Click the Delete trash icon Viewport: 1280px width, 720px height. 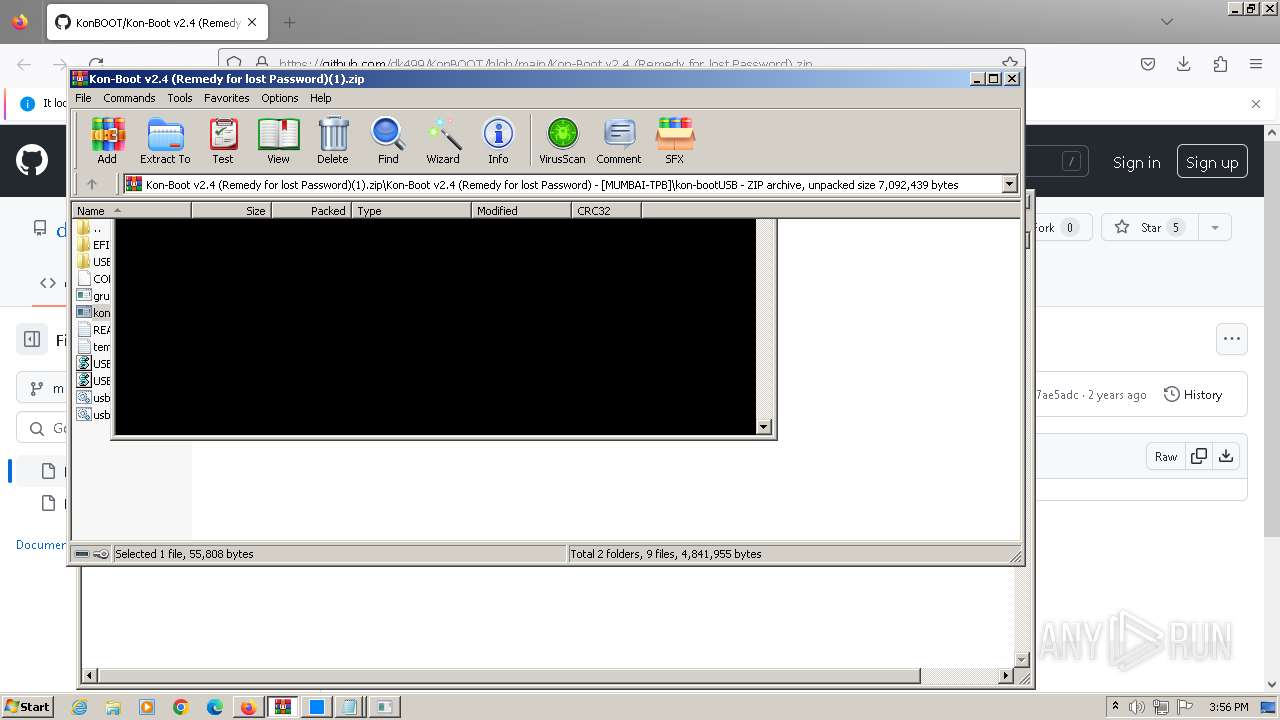point(333,140)
